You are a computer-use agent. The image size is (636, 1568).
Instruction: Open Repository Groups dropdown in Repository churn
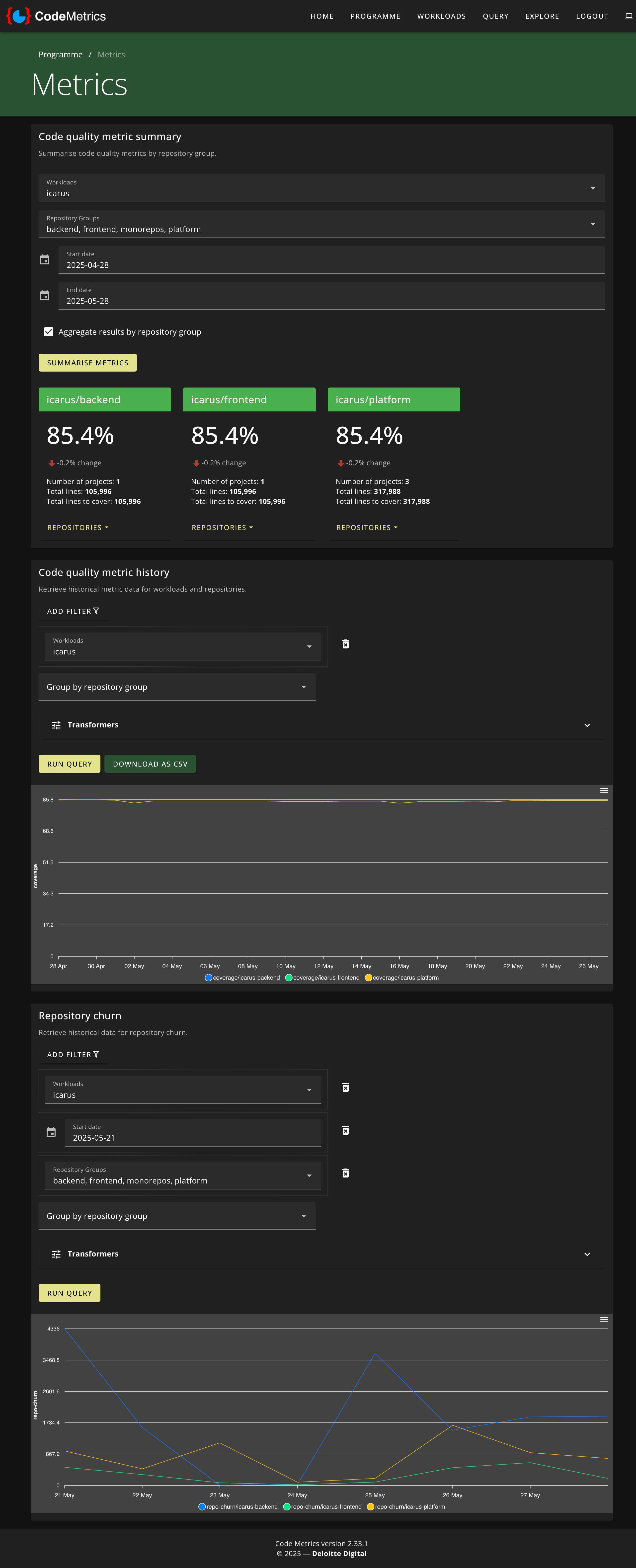coord(183,1176)
